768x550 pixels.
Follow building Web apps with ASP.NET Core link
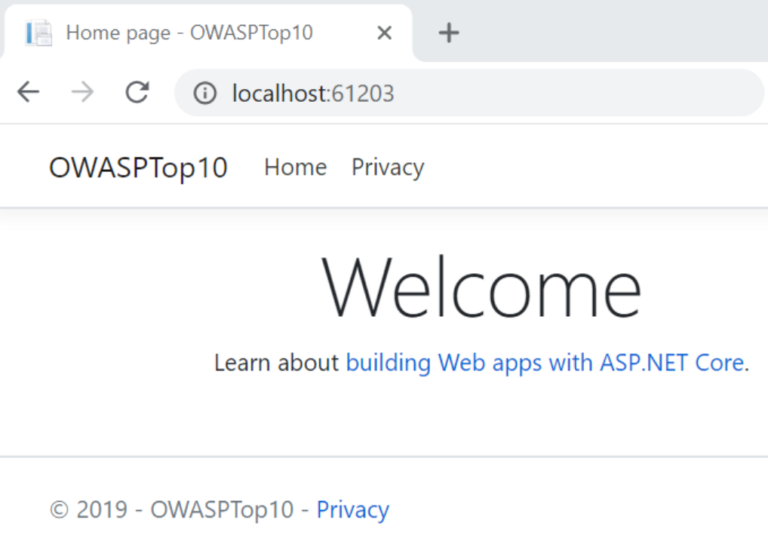pyautogui.click(x=544, y=362)
